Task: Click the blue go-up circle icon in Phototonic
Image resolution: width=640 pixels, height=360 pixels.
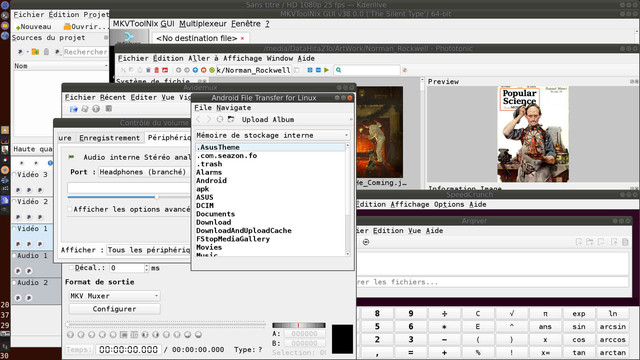Action: 195,70
